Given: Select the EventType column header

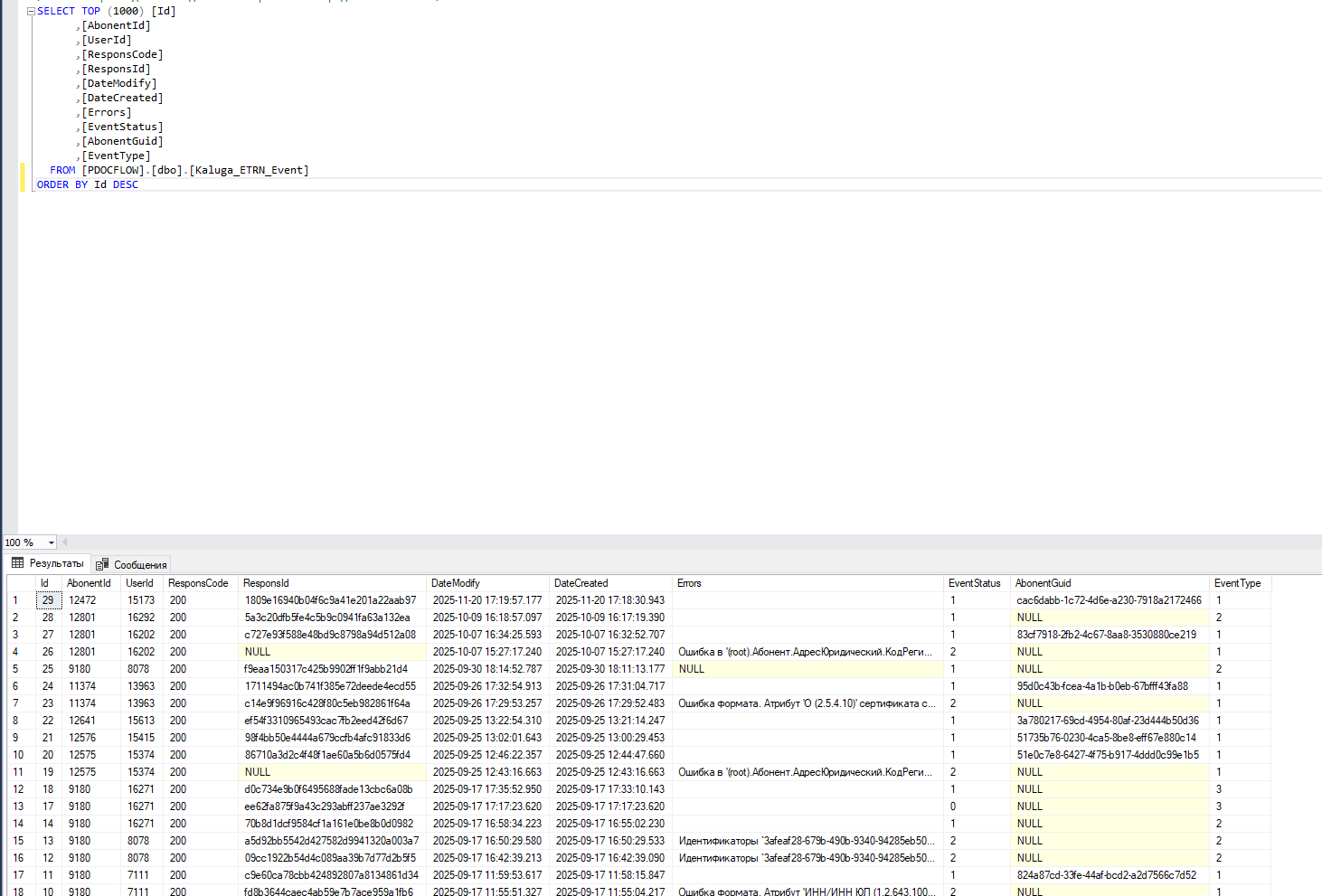Looking at the screenshot, I should pos(1240,583).
